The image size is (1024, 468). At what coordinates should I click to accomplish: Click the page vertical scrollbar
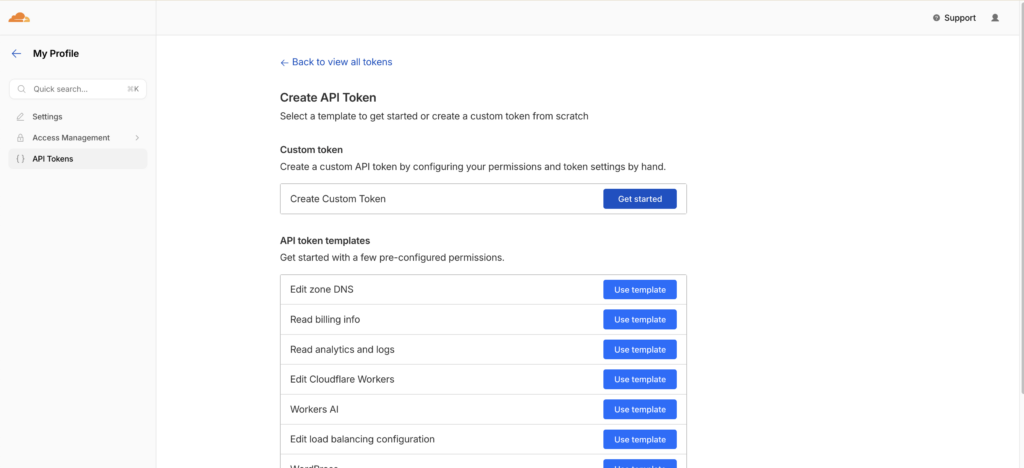coord(1021,196)
